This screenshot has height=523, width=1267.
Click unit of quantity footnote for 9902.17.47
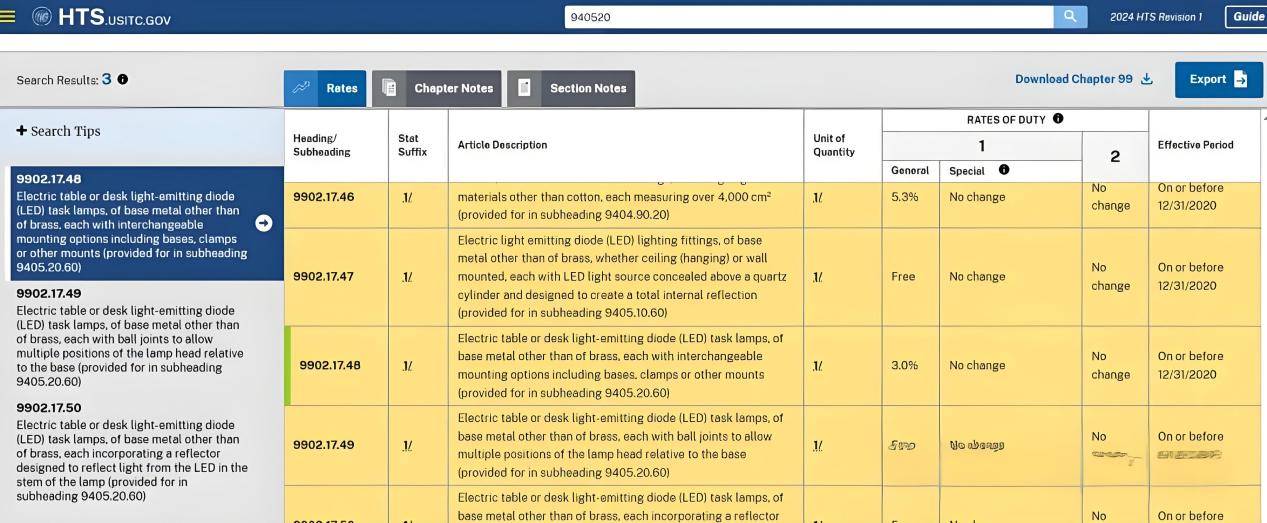pyautogui.click(x=818, y=277)
